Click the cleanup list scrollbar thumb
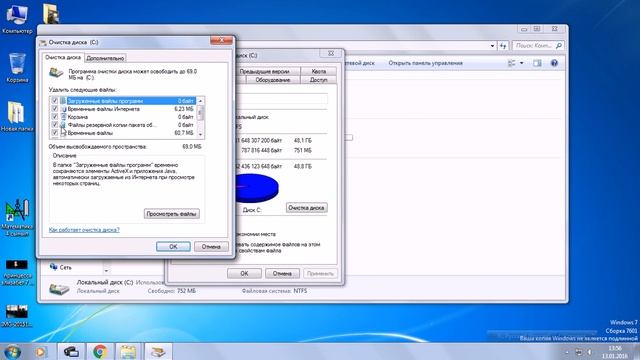Viewport: 640px width, 360px height. (x=200, y=113)
